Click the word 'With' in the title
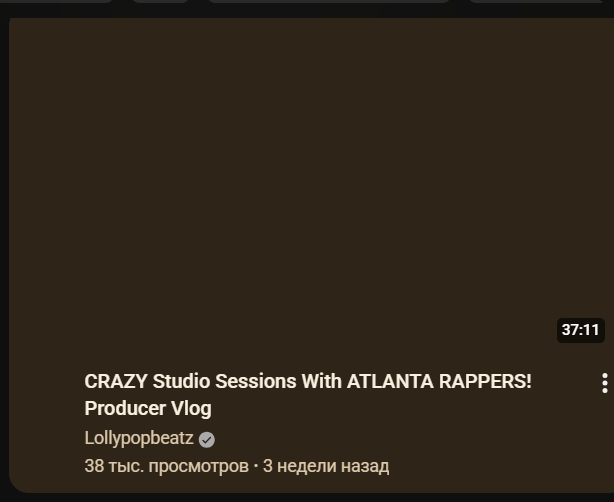 point(321,381)
